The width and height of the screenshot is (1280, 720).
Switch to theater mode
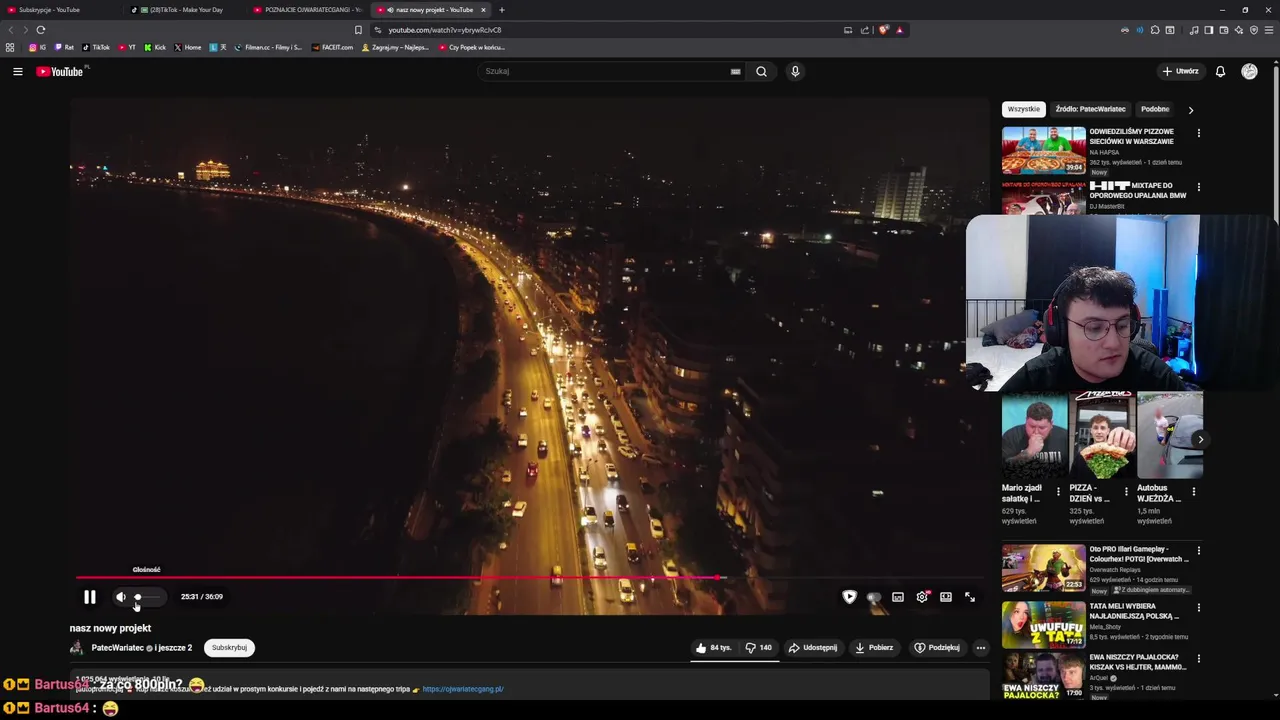tap(946, 597)
